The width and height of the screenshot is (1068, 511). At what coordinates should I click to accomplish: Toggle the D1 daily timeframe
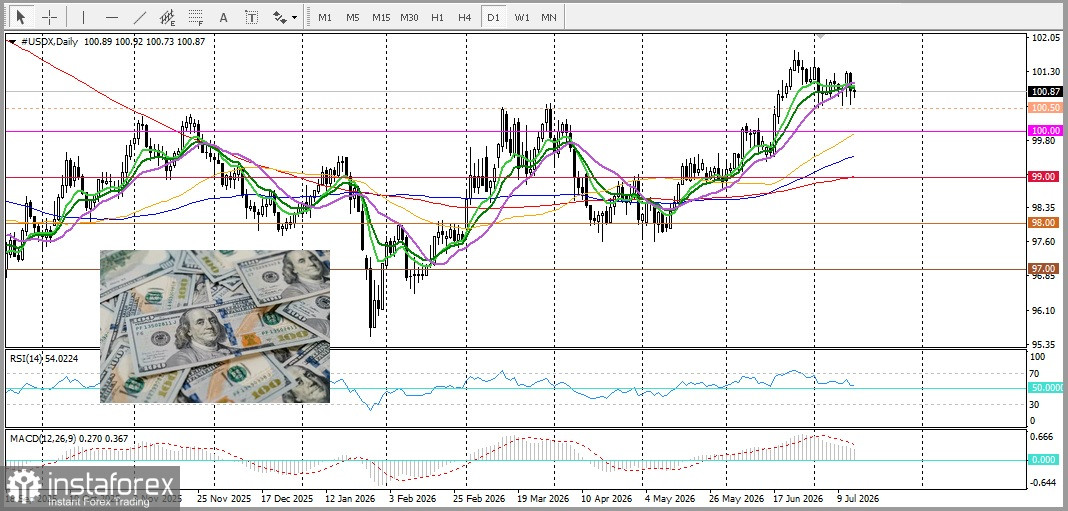(492, 17)
